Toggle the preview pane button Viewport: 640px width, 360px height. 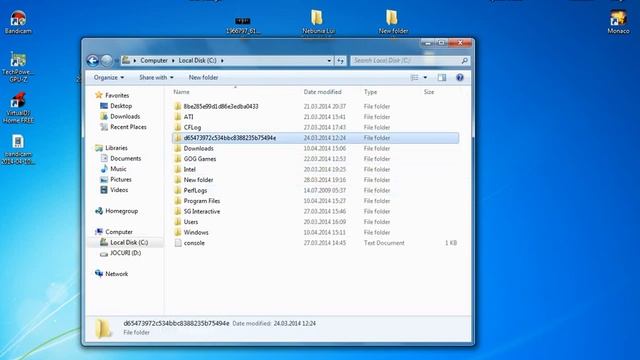pyautogui.click(x=442, y=78)
